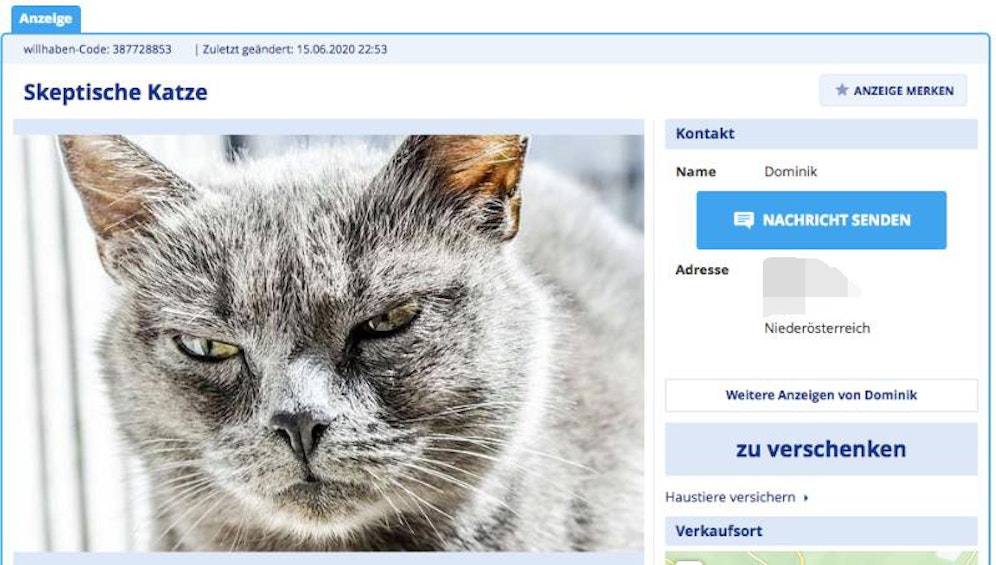The width and height of the screenshot is (996, 565).
Task: Follow the Haustiere versichern link
Action: [730, 497]
